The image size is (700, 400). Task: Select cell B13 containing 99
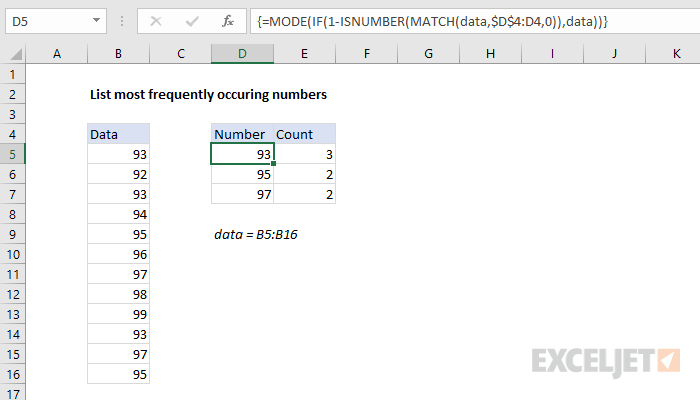click(x=118, y=314)
